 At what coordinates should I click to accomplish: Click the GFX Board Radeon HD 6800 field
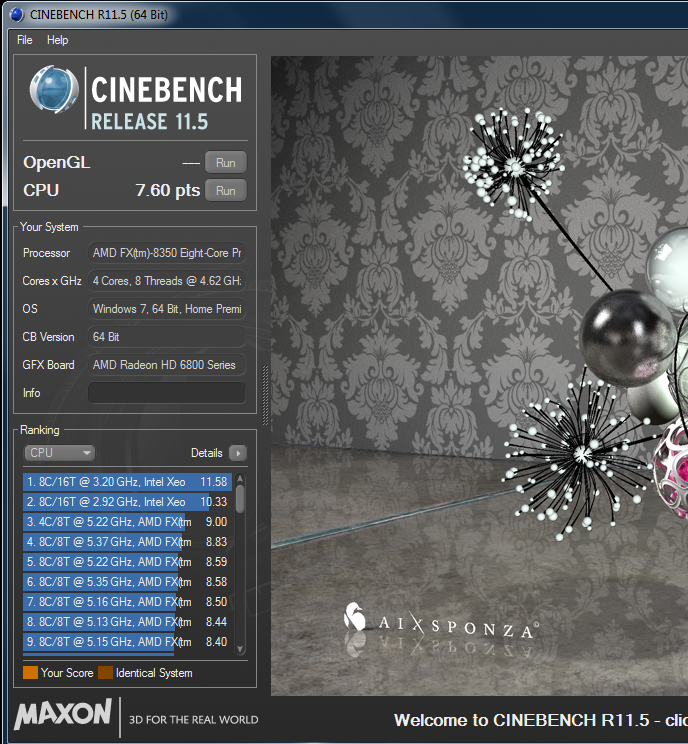tap(167, 365)
